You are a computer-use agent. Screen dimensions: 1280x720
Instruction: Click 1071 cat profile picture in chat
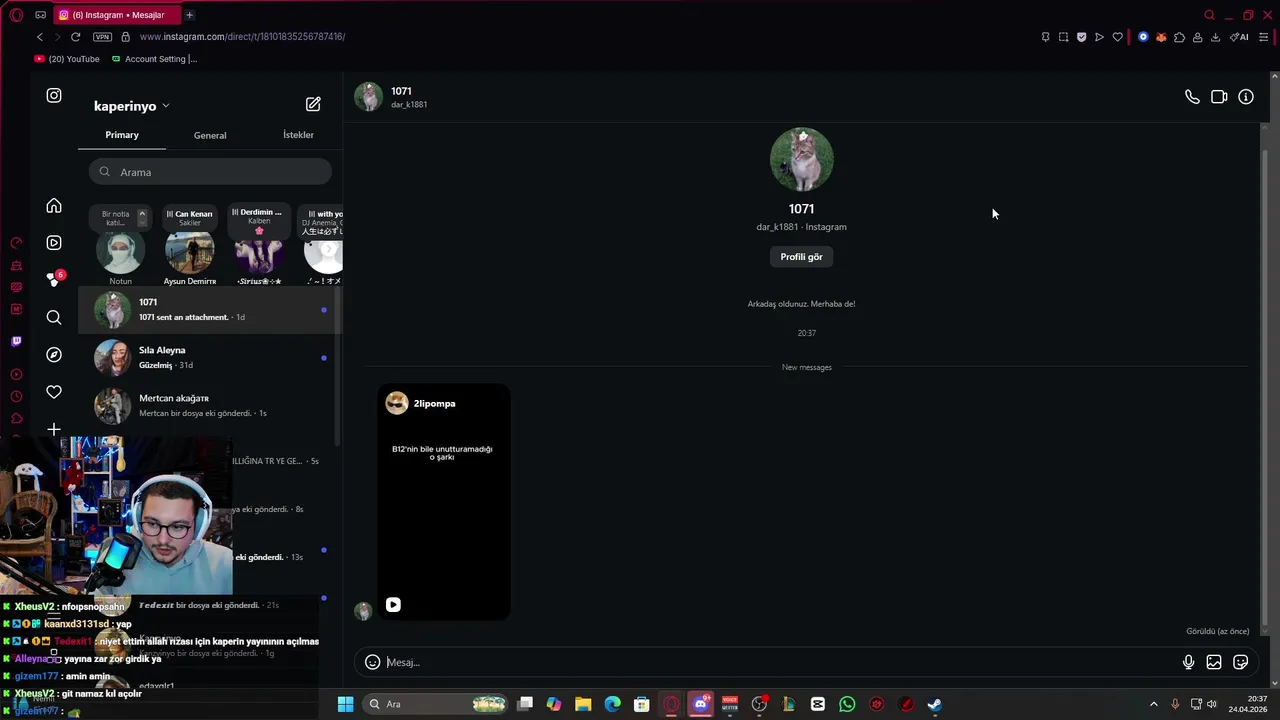point(802,159)
